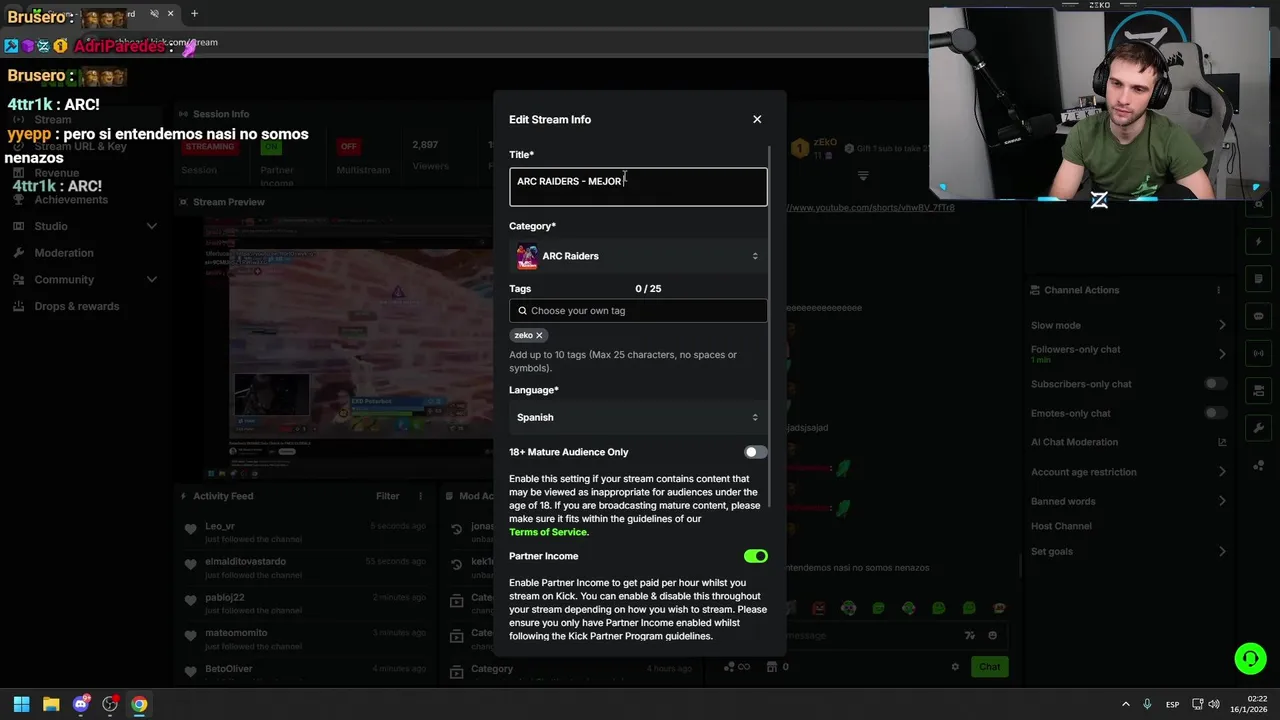Click the volume icon in system tray

1215,705
